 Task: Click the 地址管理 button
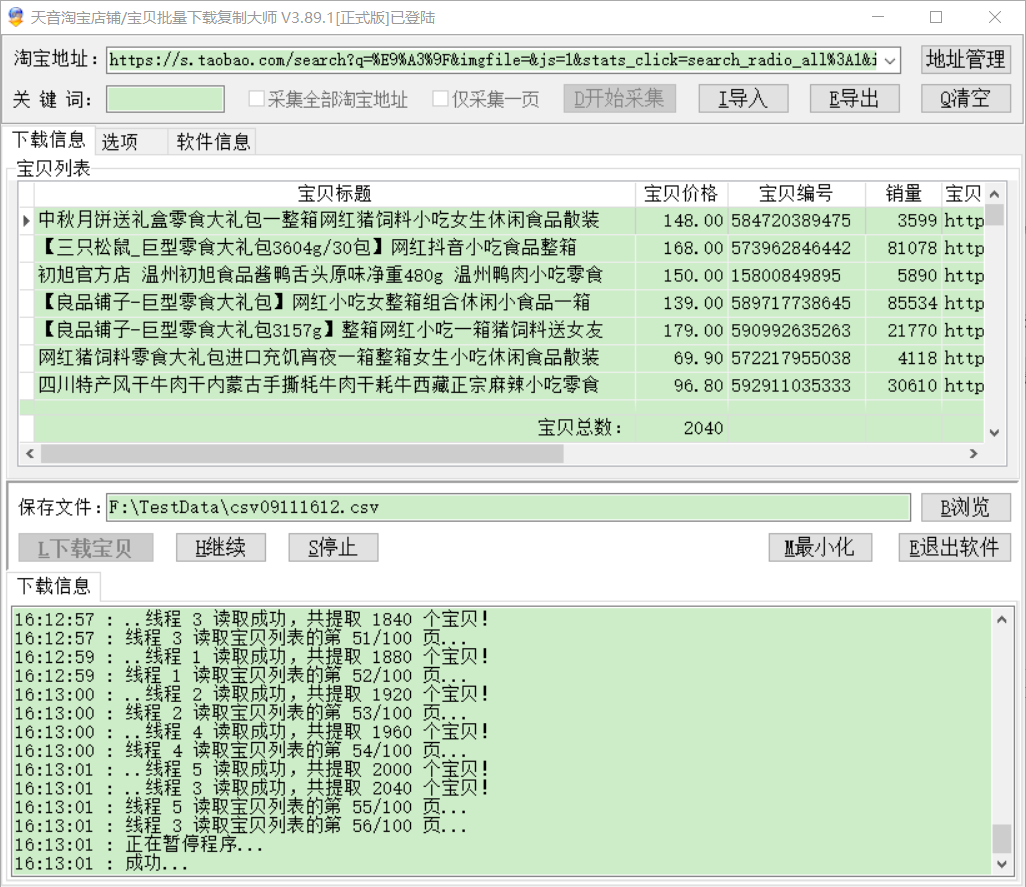coord(965,59)
